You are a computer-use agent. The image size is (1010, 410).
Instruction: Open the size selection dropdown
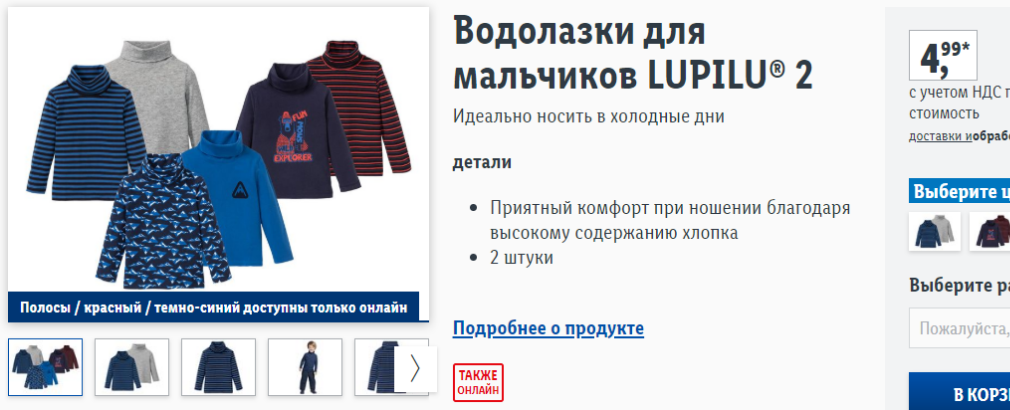pyautogui.click(x=960, y=328)
